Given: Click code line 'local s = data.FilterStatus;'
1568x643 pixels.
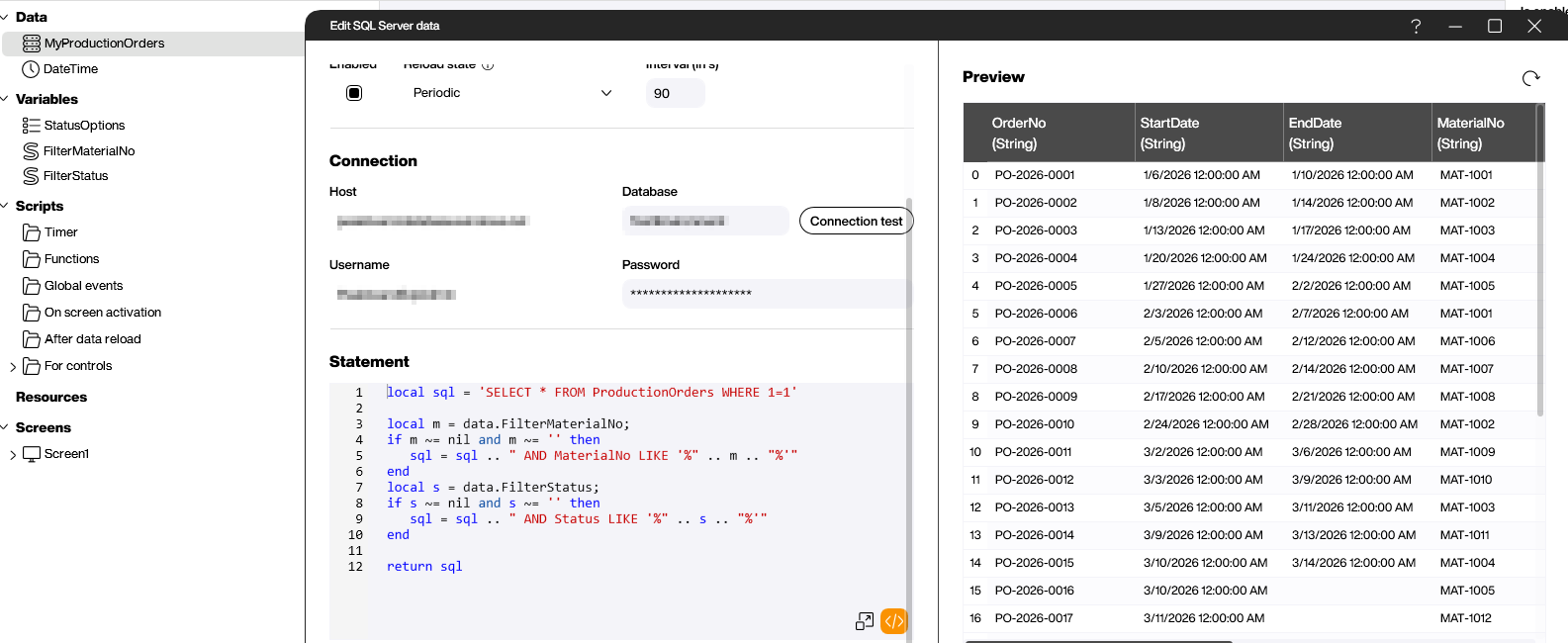Looking at the screenshot, I should pos(493,488).
